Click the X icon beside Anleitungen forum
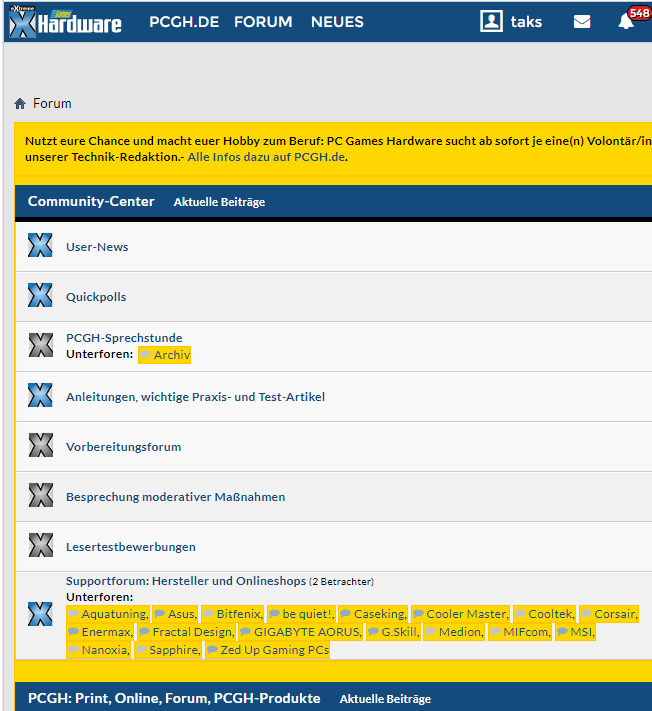The height and width of the screenshot is (711, 652). pos(40,395)
